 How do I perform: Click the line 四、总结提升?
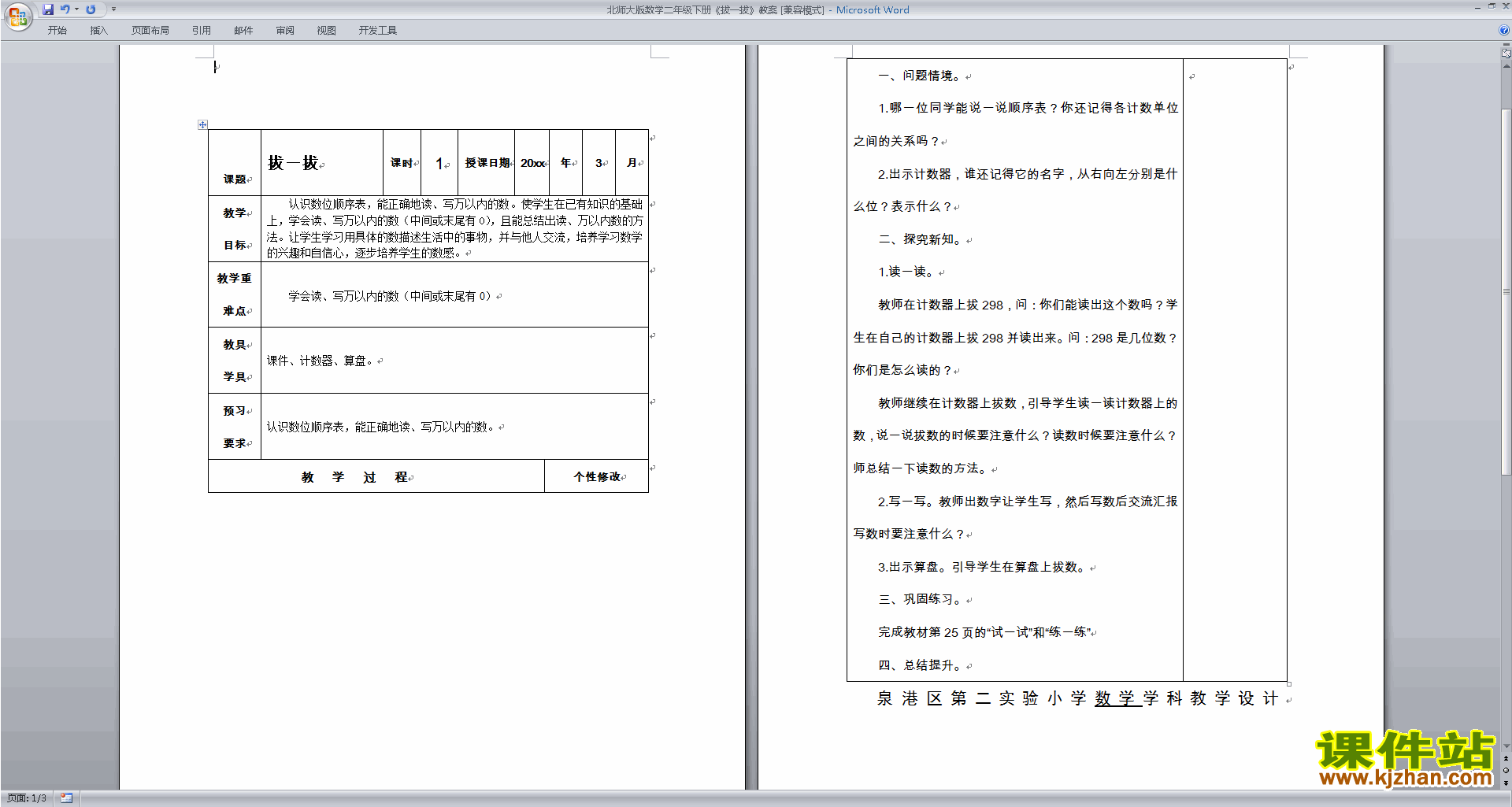(x=920, y=665)
